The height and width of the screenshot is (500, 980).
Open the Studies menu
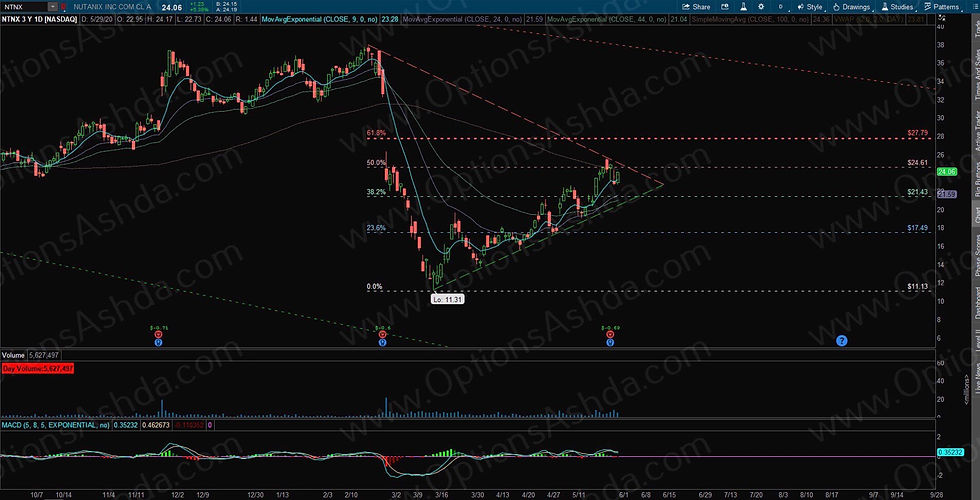(x=897, y=7)
